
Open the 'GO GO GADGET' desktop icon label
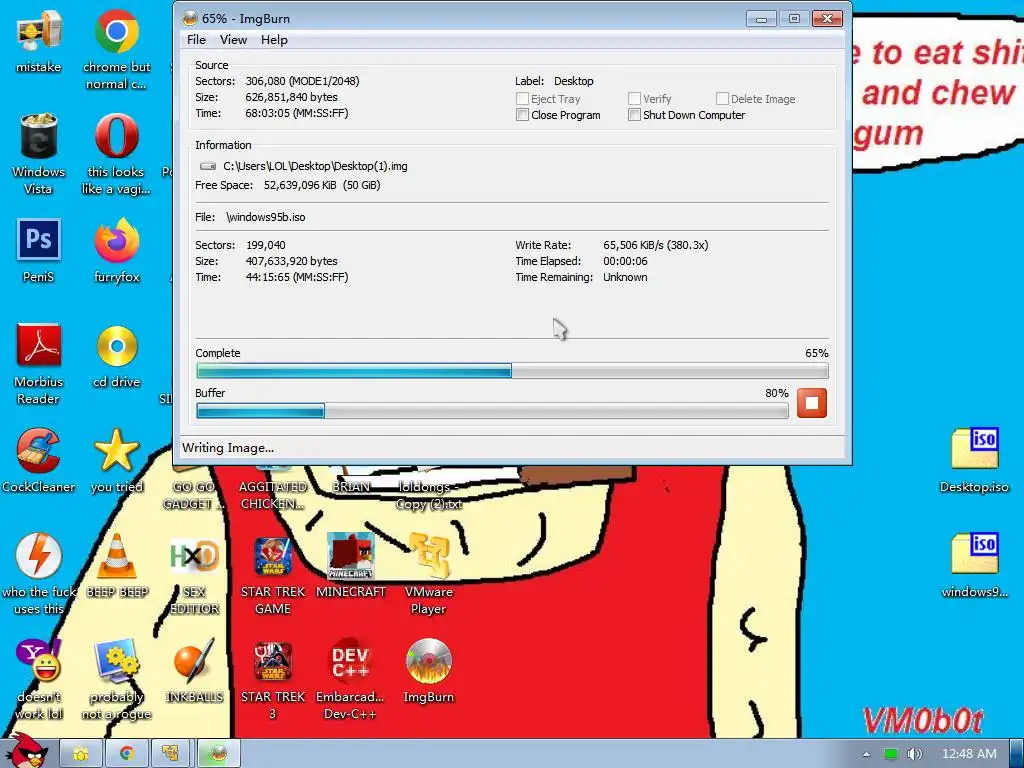coord(193,495)
